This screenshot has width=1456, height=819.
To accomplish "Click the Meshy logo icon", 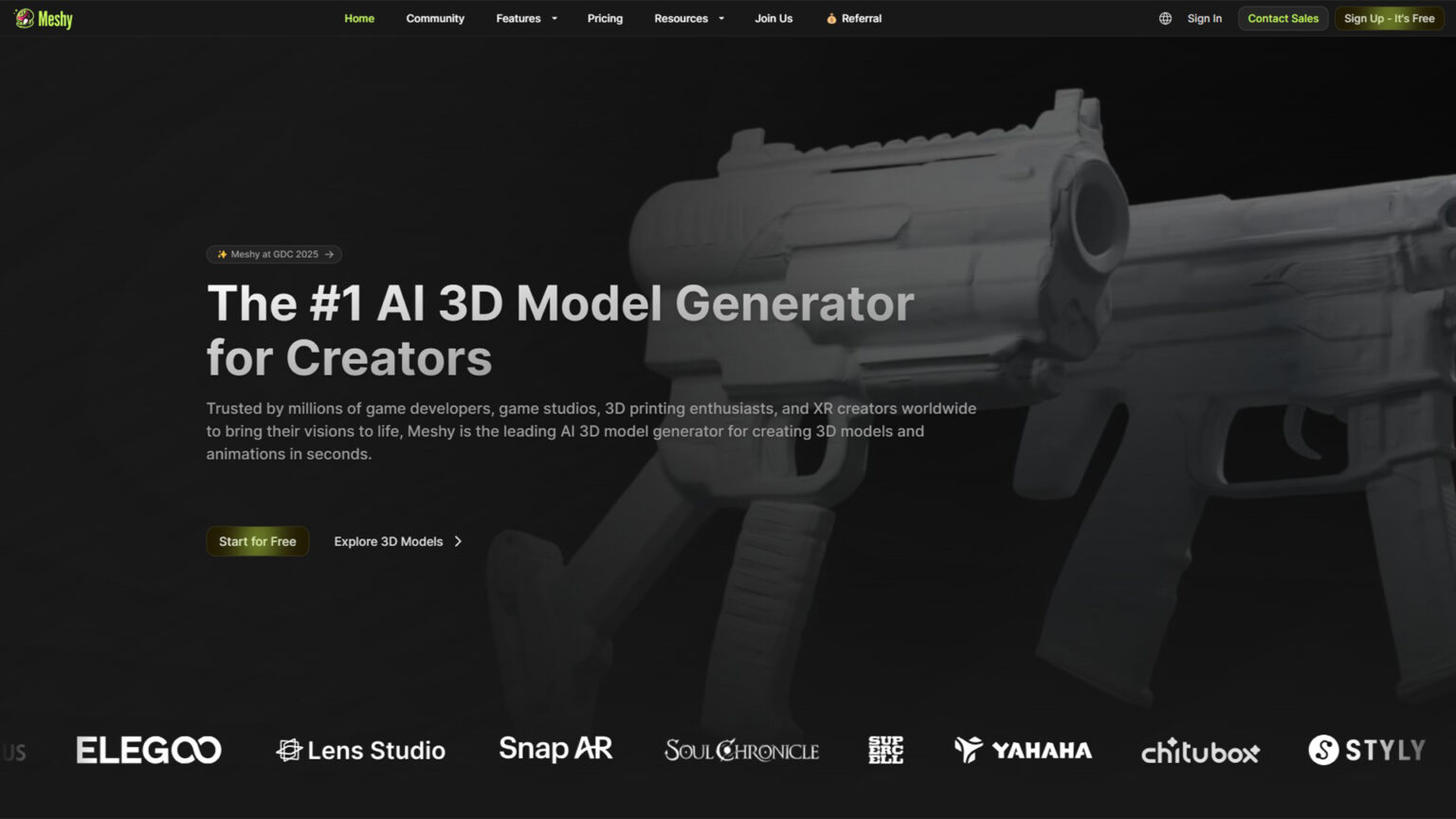I will [25, 18].
